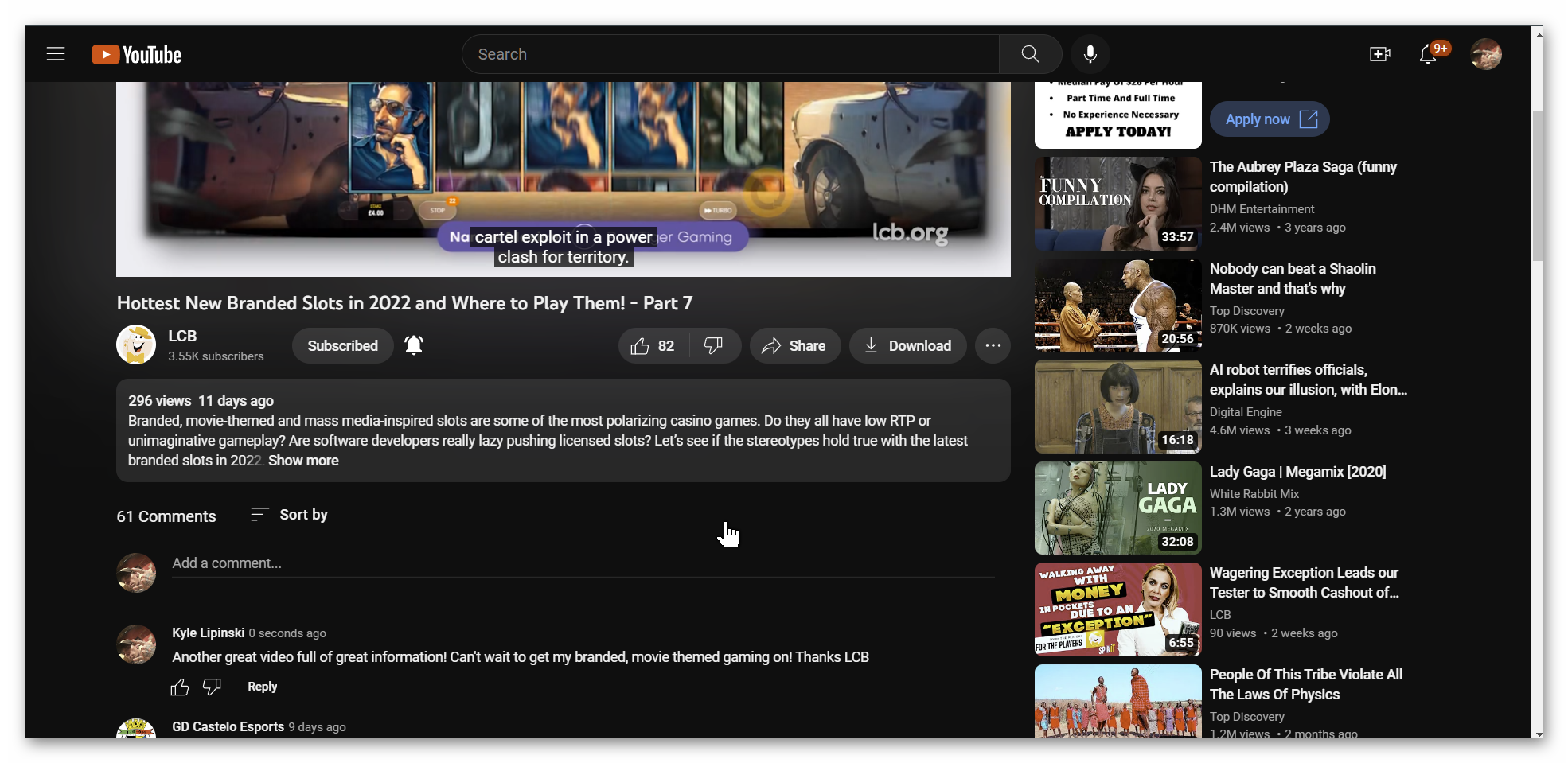
Task: Click the '61 Comments' count text
Action: 166,516
